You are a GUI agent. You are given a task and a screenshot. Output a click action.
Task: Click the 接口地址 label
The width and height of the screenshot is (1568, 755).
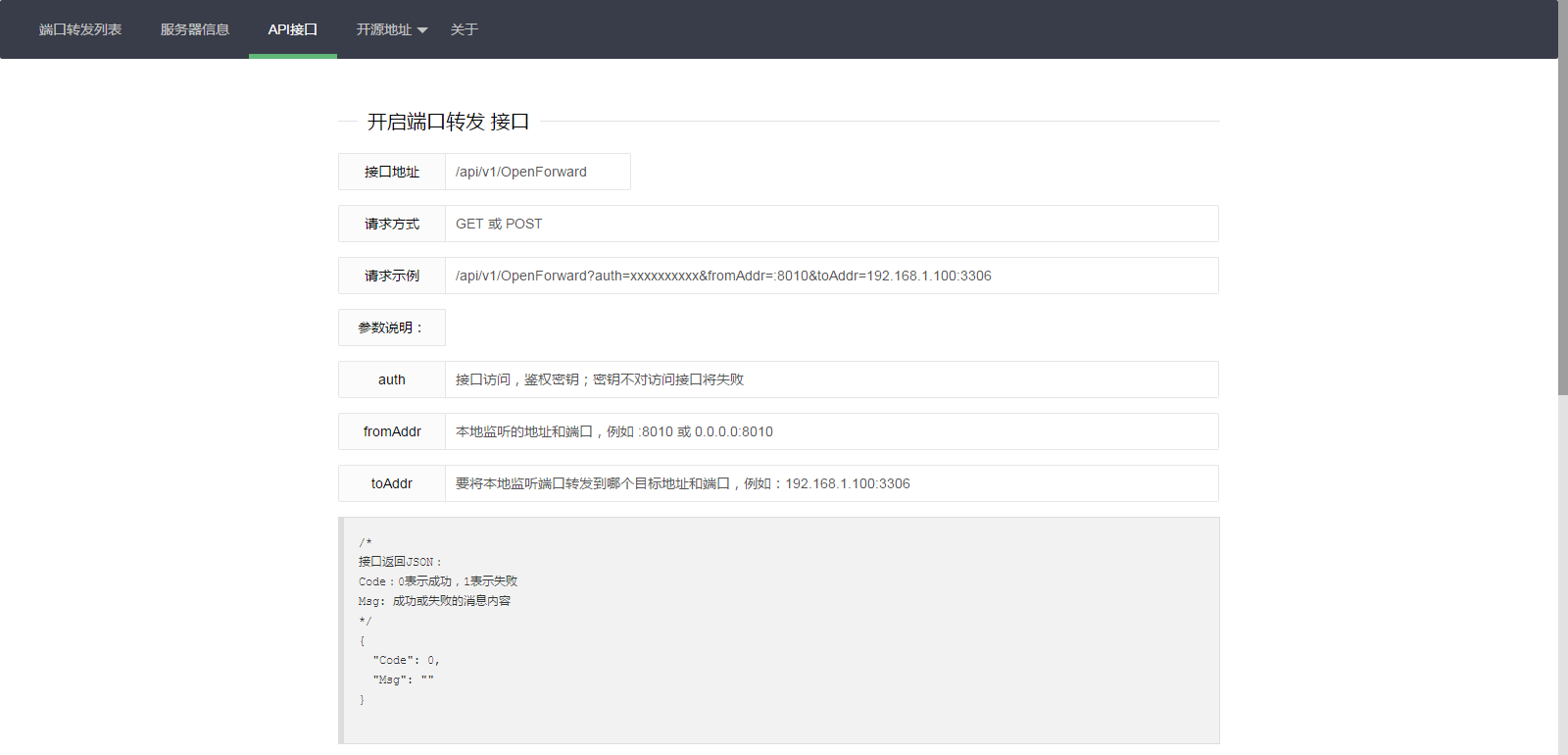(x=392, y=172)
